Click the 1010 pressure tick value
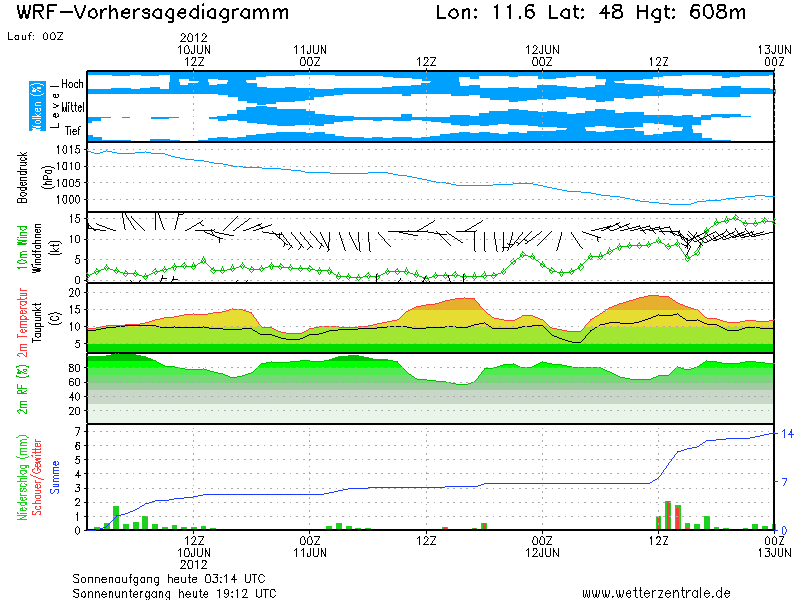 click(68, 166)
